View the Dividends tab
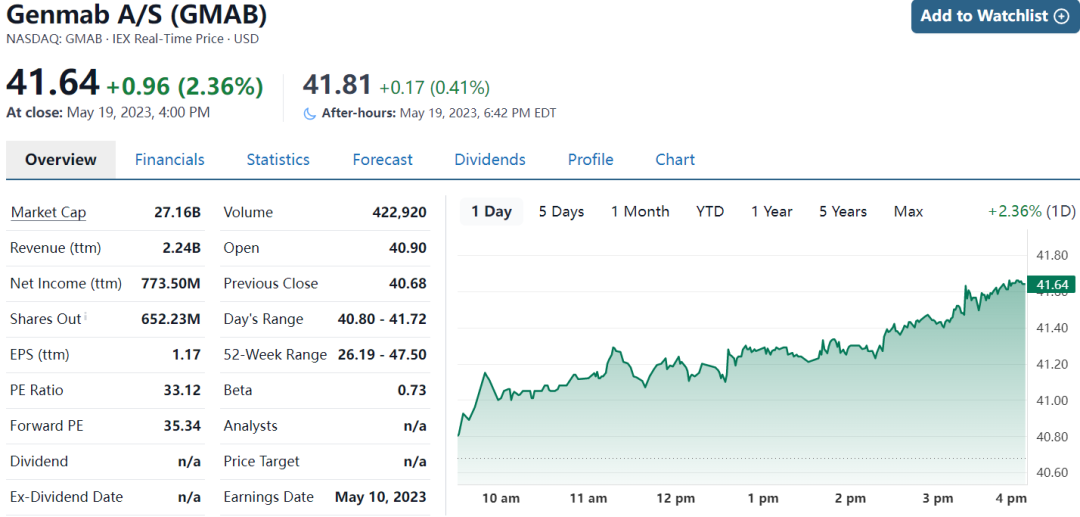The height and width of the screenshot is (517, 1080). coord(490,160)
